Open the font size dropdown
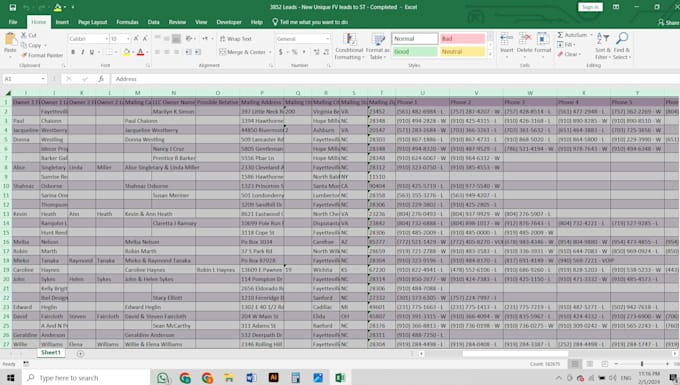 pos(128,39)
